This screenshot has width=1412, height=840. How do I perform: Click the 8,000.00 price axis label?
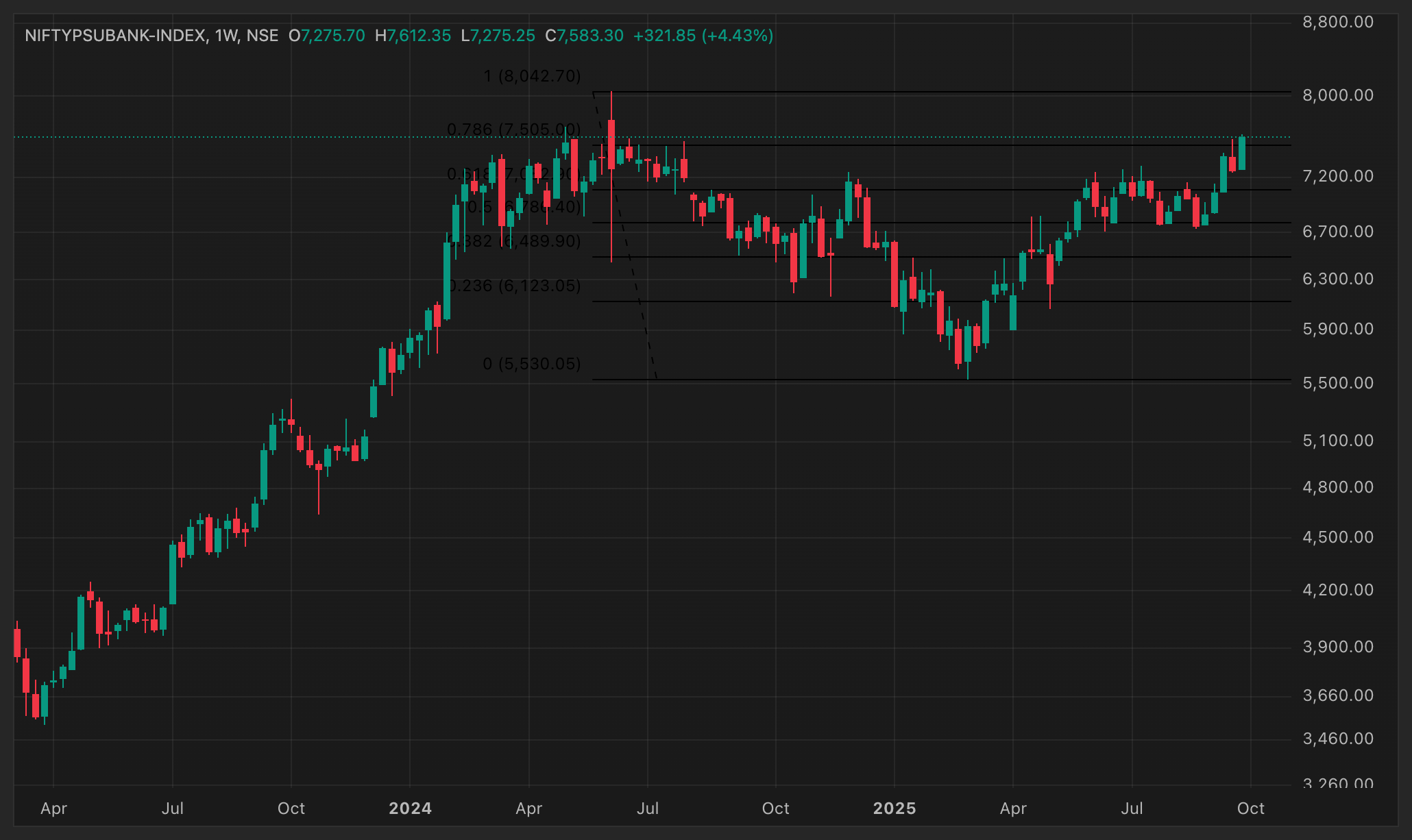1337,95
